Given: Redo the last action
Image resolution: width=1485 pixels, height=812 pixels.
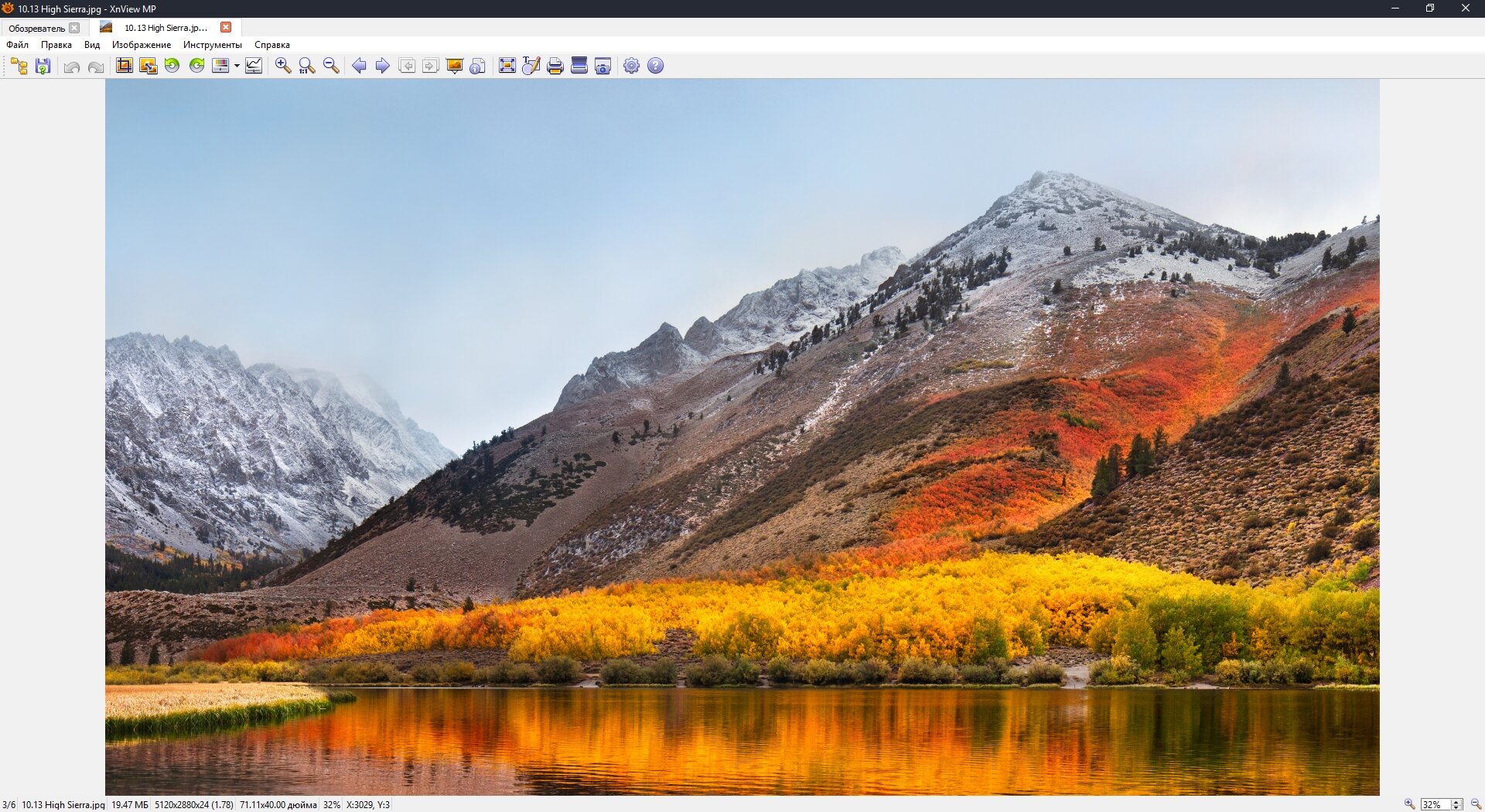Looking at the screenshot, I should [x=96, y=67].
